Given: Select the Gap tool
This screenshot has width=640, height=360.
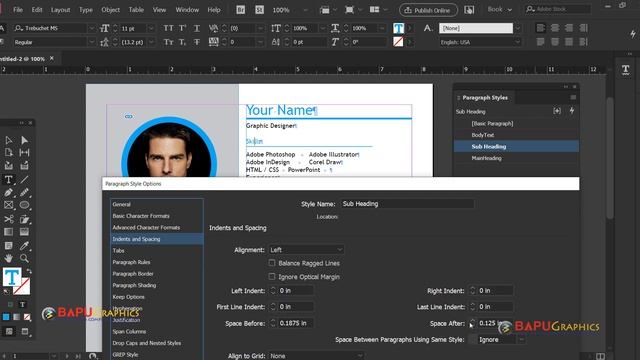Looking at the screenshot, I should [x=24, y=153].
